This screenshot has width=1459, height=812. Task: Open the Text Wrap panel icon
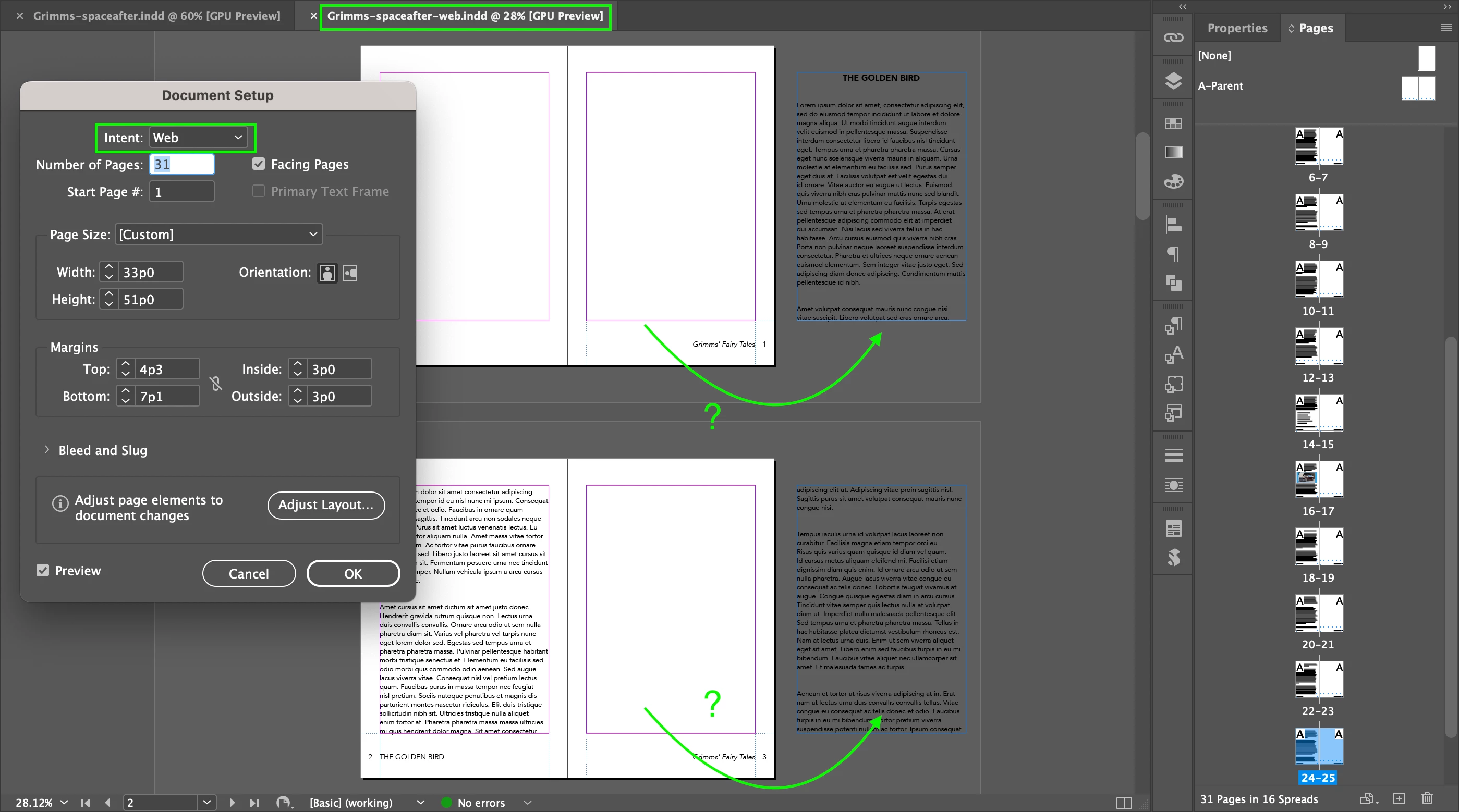click(x=1173, y=485)
